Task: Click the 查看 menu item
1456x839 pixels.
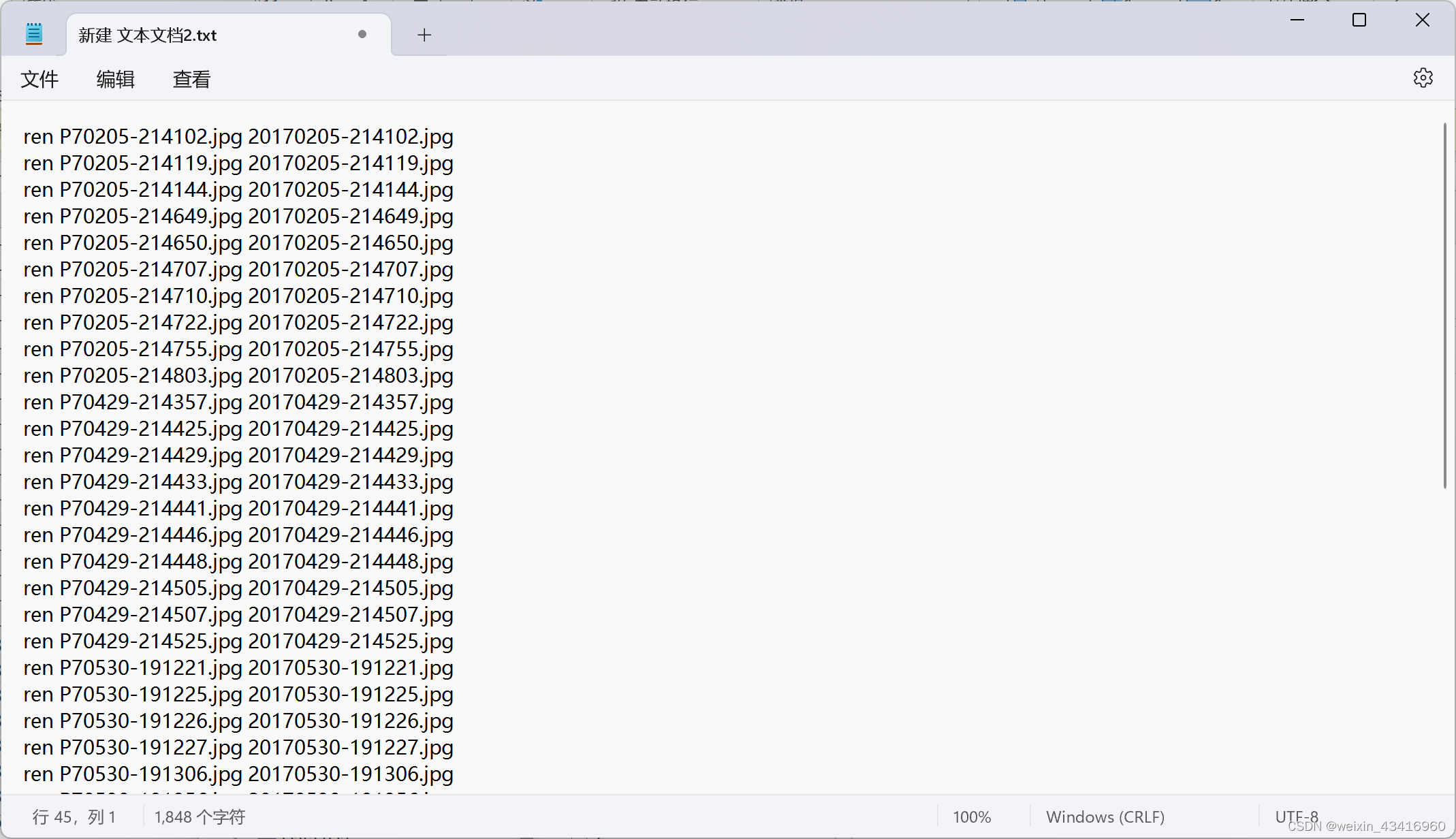Action: (189, 79)
